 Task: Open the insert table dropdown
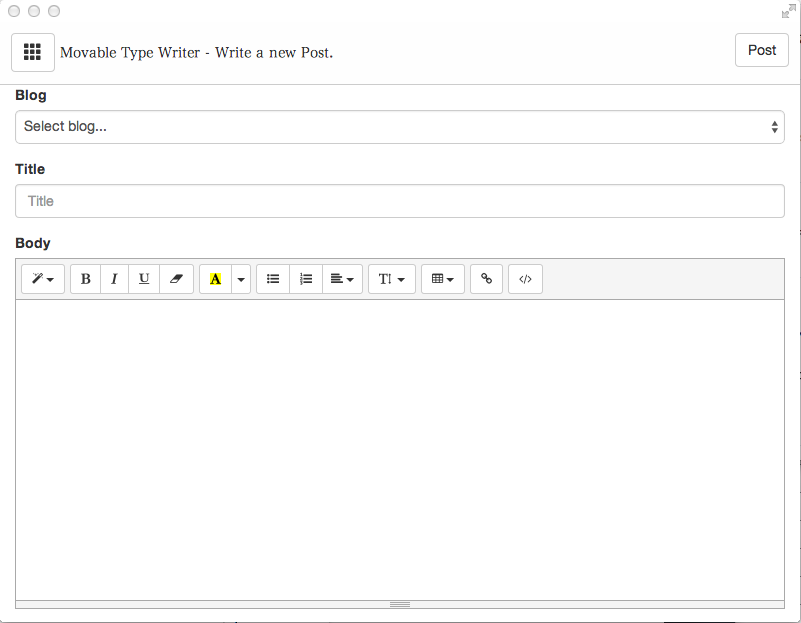pyautogui.click(x=443, y=279)
